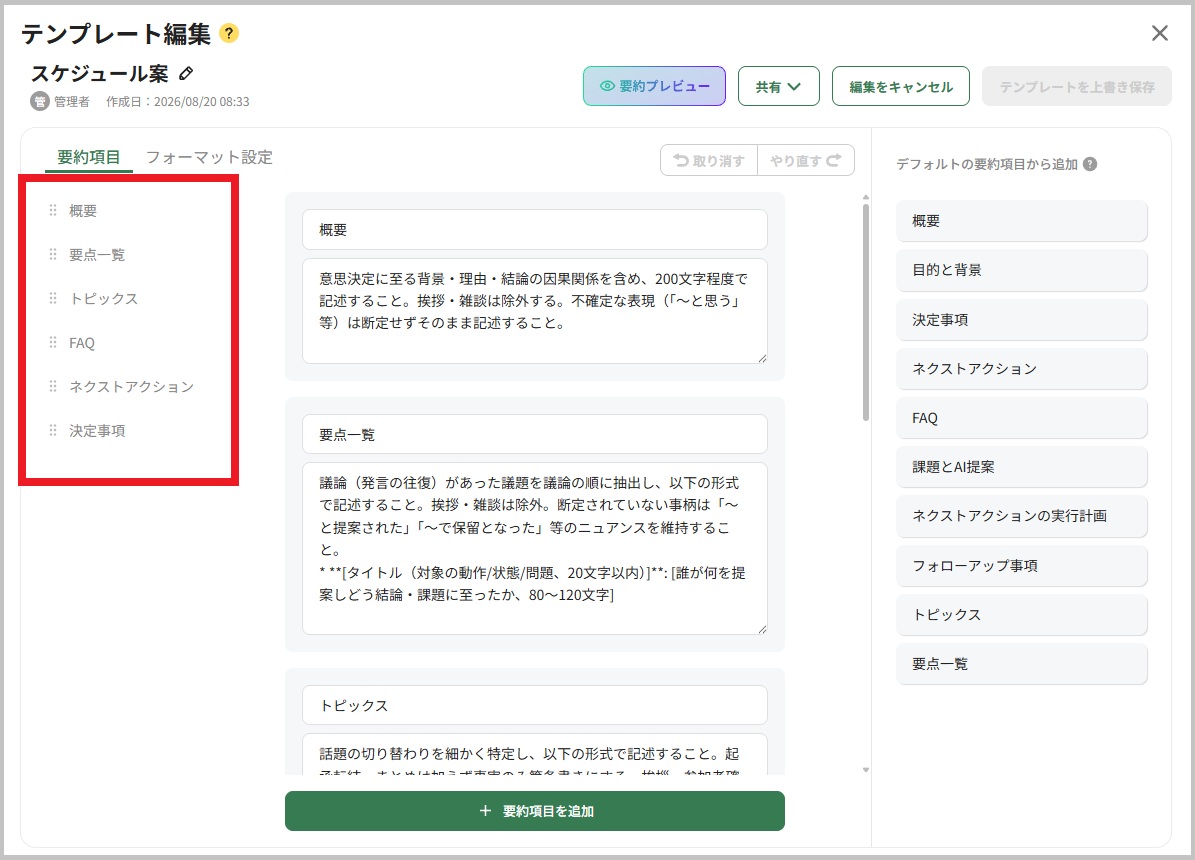
Task: Select ネクストアクション in the left item list
Action: (x=131, y=387)
